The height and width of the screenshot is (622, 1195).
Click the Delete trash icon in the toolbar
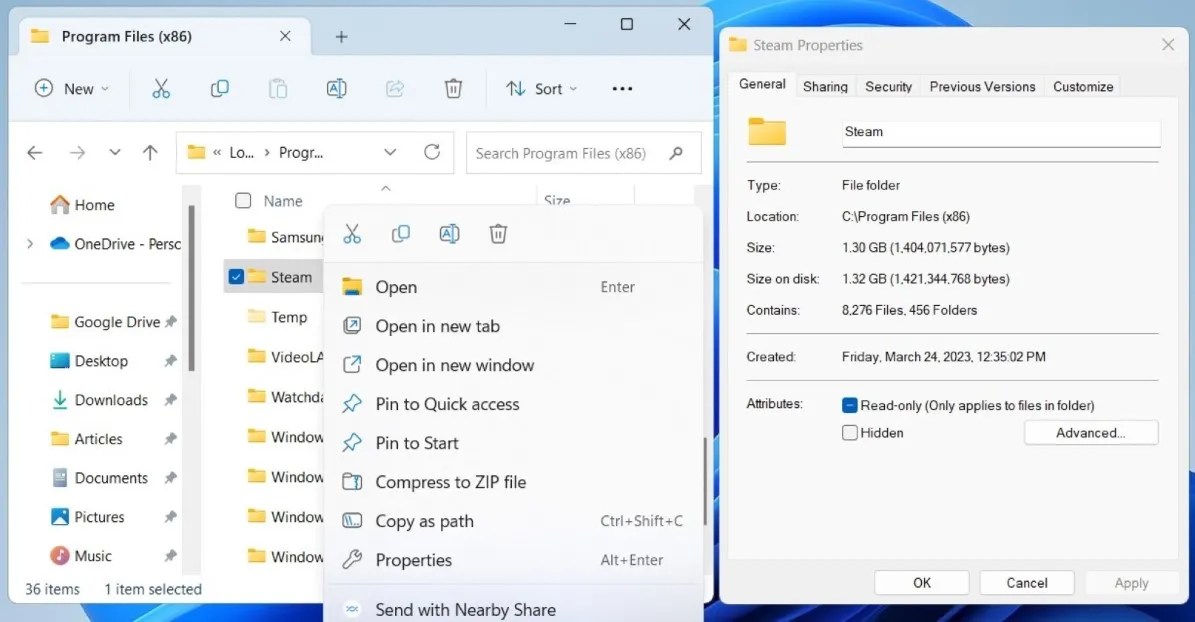(453, 88)
